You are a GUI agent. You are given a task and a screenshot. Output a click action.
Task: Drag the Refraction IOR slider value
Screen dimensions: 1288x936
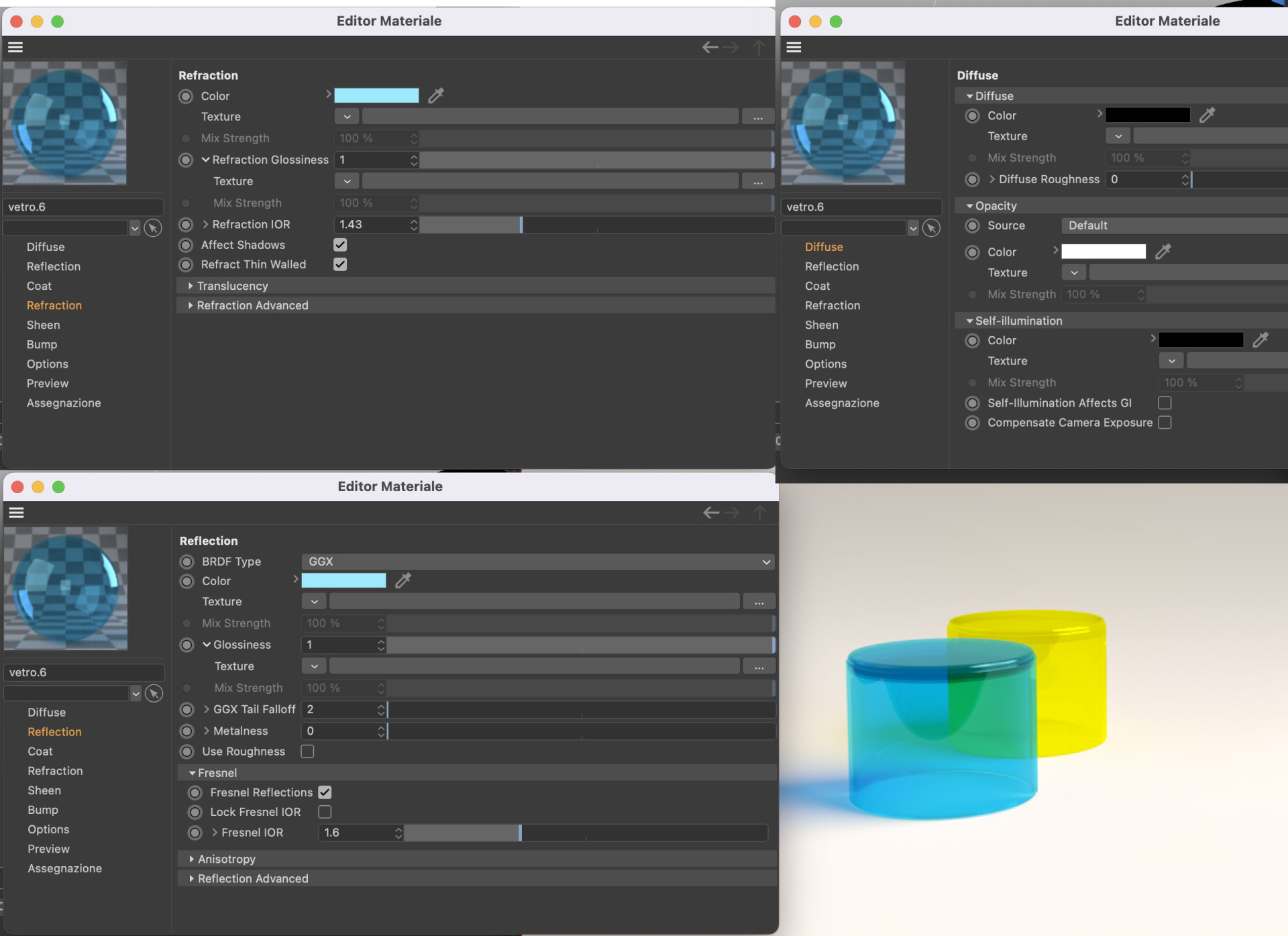(524, 224)
